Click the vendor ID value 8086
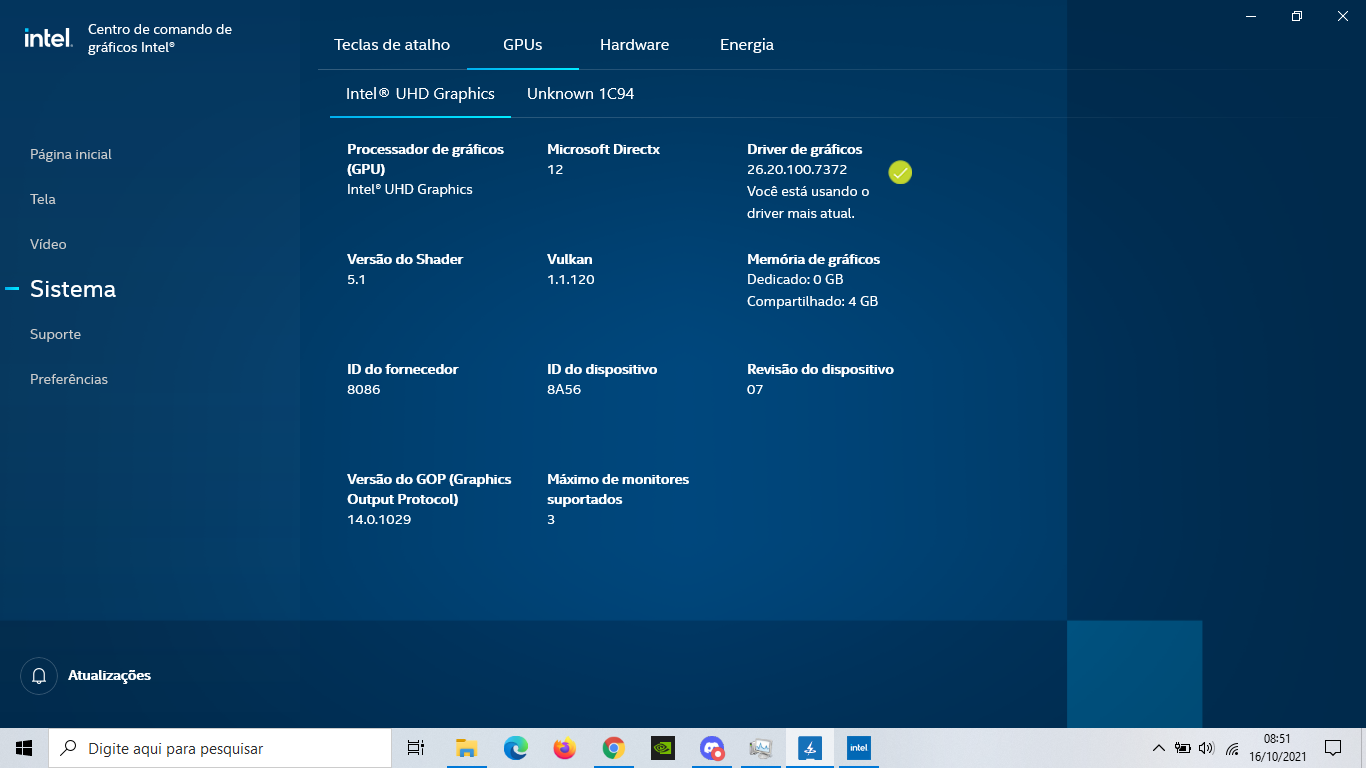The image size is (1366, 768). pyautogui.click(x=364, y=390)
